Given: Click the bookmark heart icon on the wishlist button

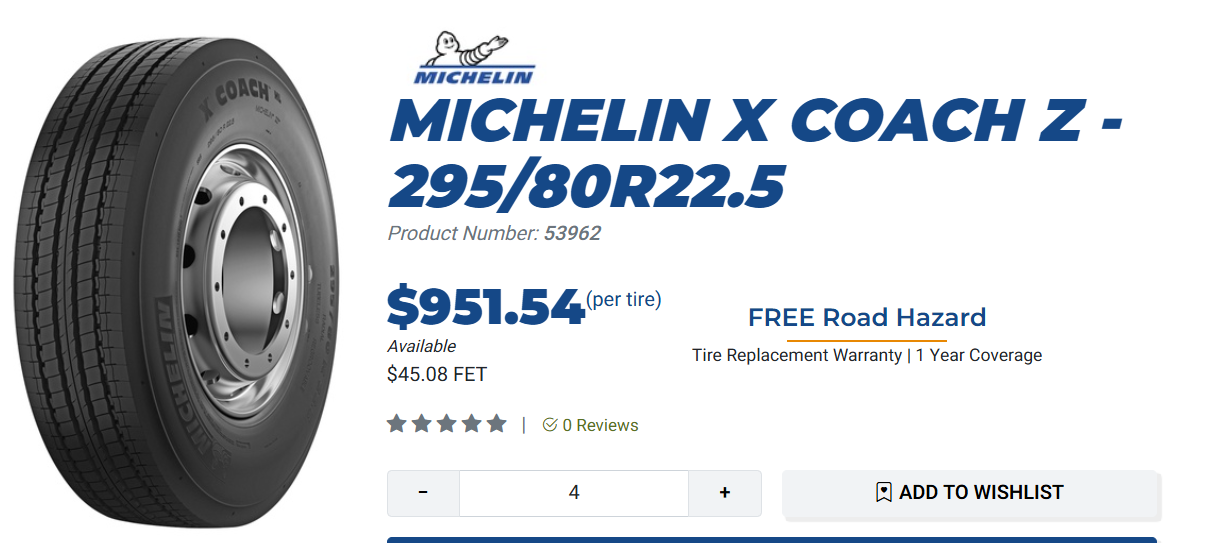Looking at the screenshot, I should coord(883,492).
